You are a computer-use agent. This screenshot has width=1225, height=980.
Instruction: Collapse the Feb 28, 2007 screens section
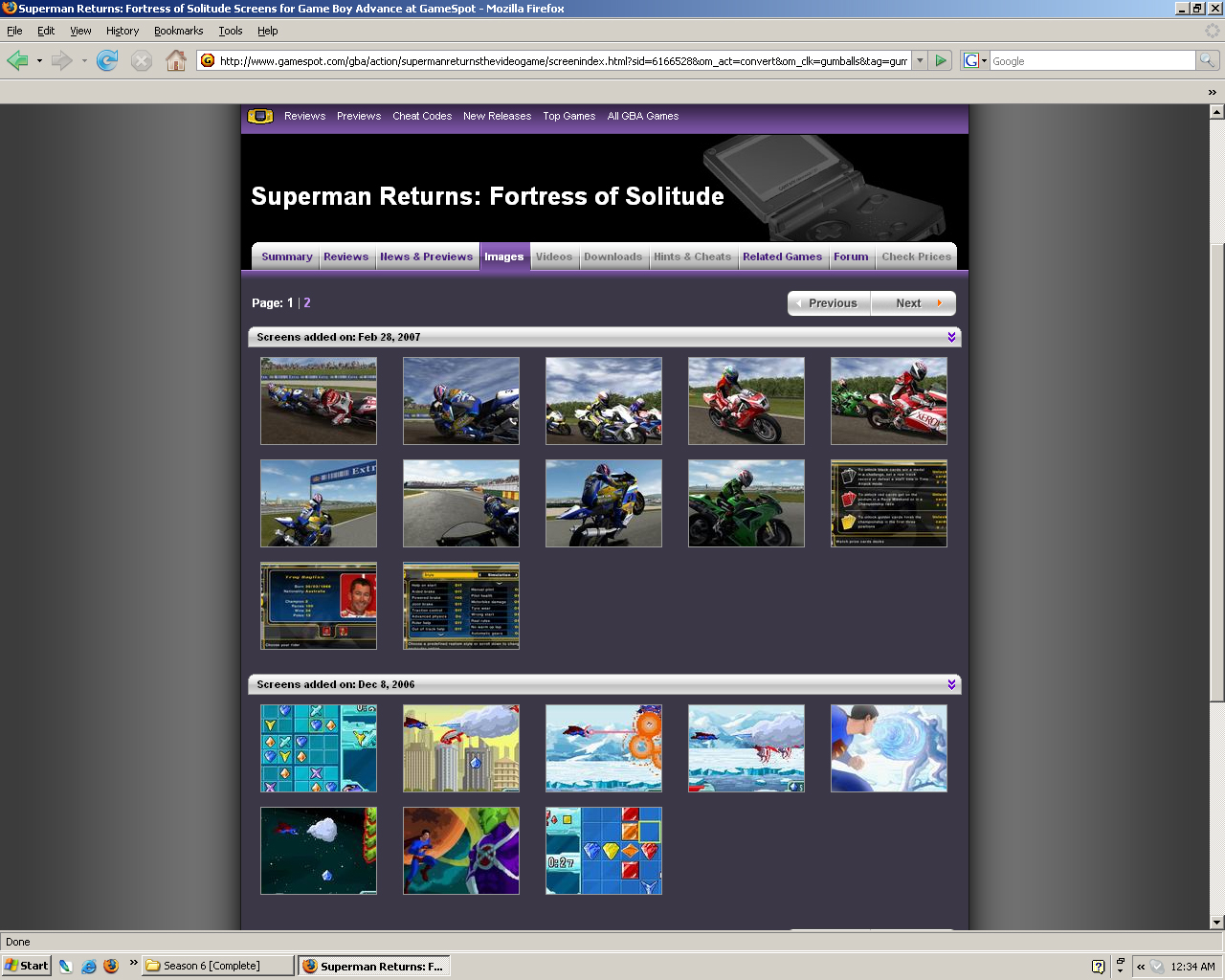(951, 337)
